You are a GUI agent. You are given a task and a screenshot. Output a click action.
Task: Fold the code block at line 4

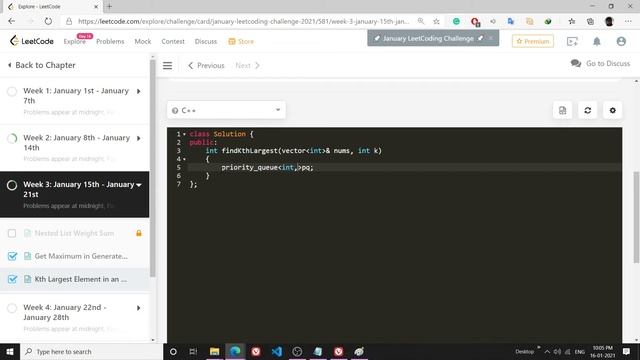tap(184, 159)
